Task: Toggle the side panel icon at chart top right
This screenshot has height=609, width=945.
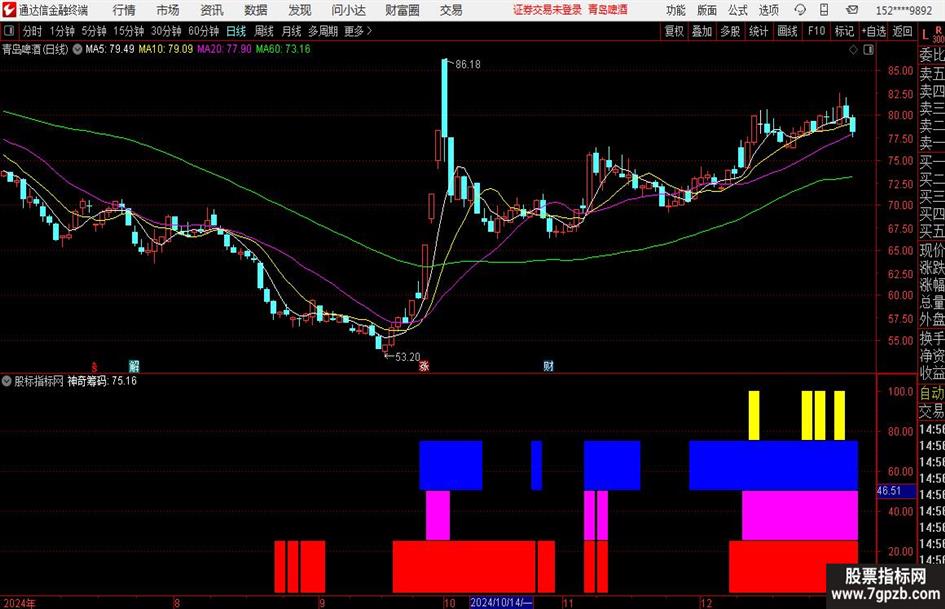Action: click(x=868, y=50)
